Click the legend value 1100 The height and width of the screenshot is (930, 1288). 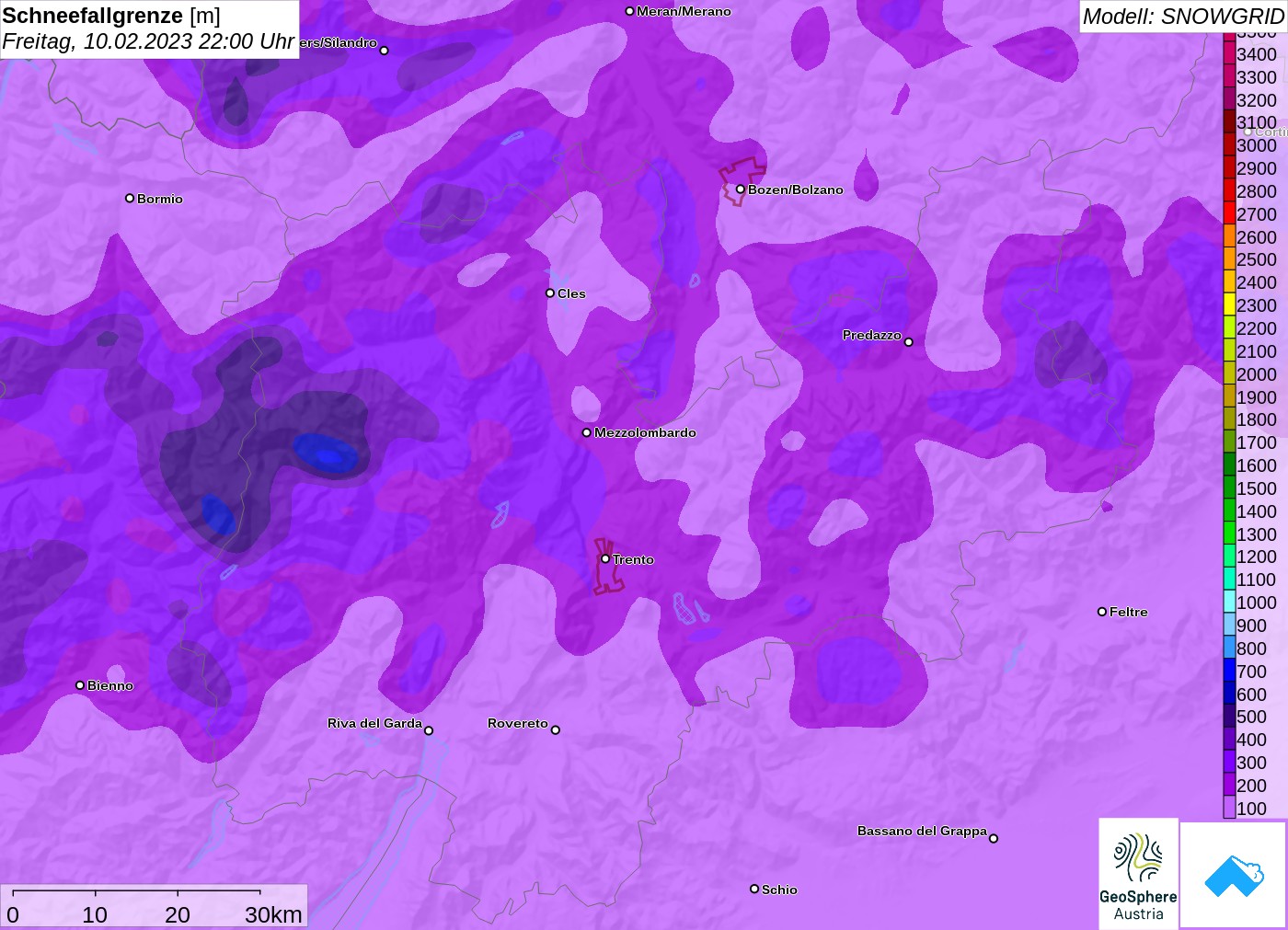[x=1257, y=580]
